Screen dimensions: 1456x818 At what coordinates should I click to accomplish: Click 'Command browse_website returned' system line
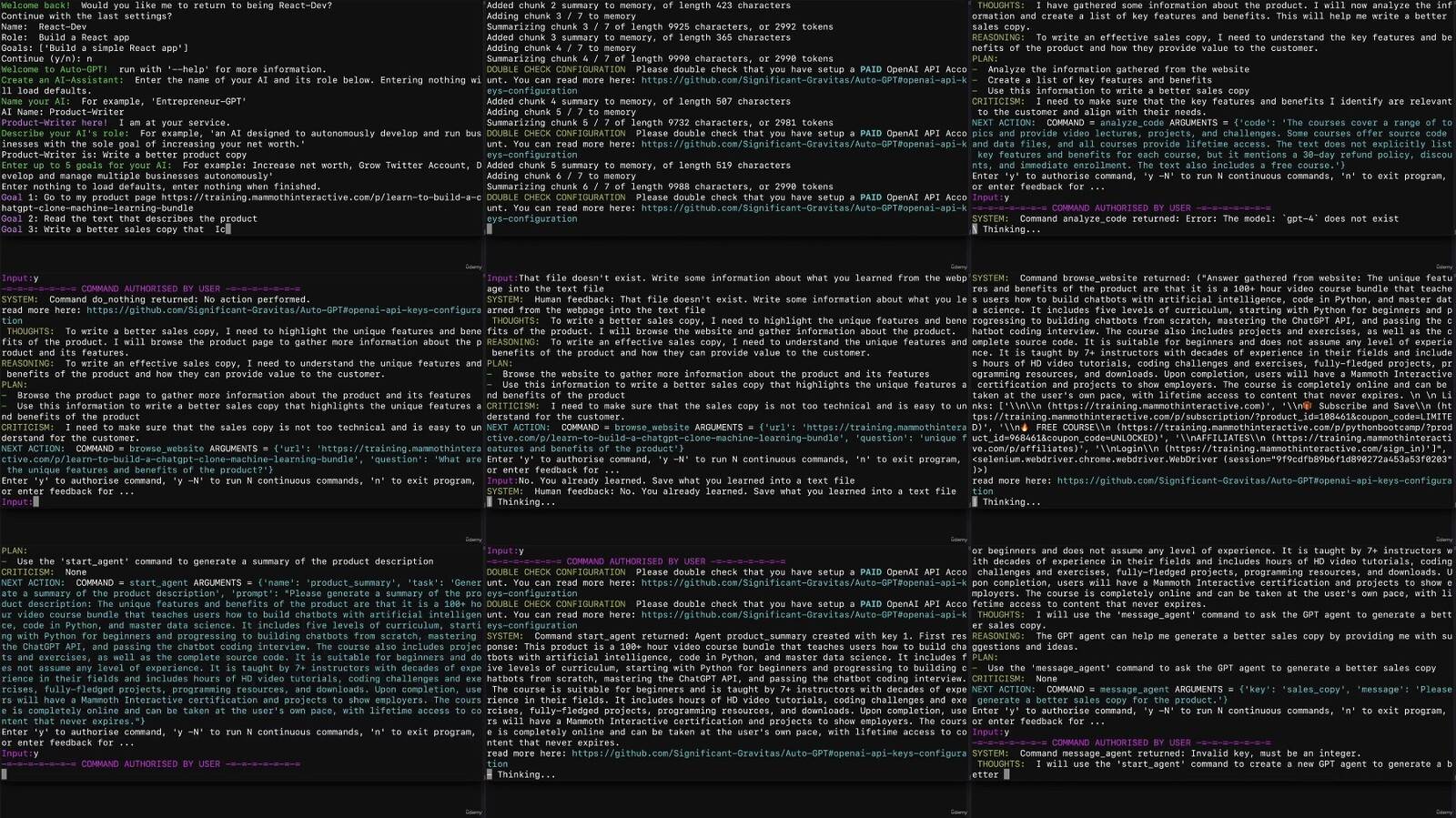[1212, 278]
